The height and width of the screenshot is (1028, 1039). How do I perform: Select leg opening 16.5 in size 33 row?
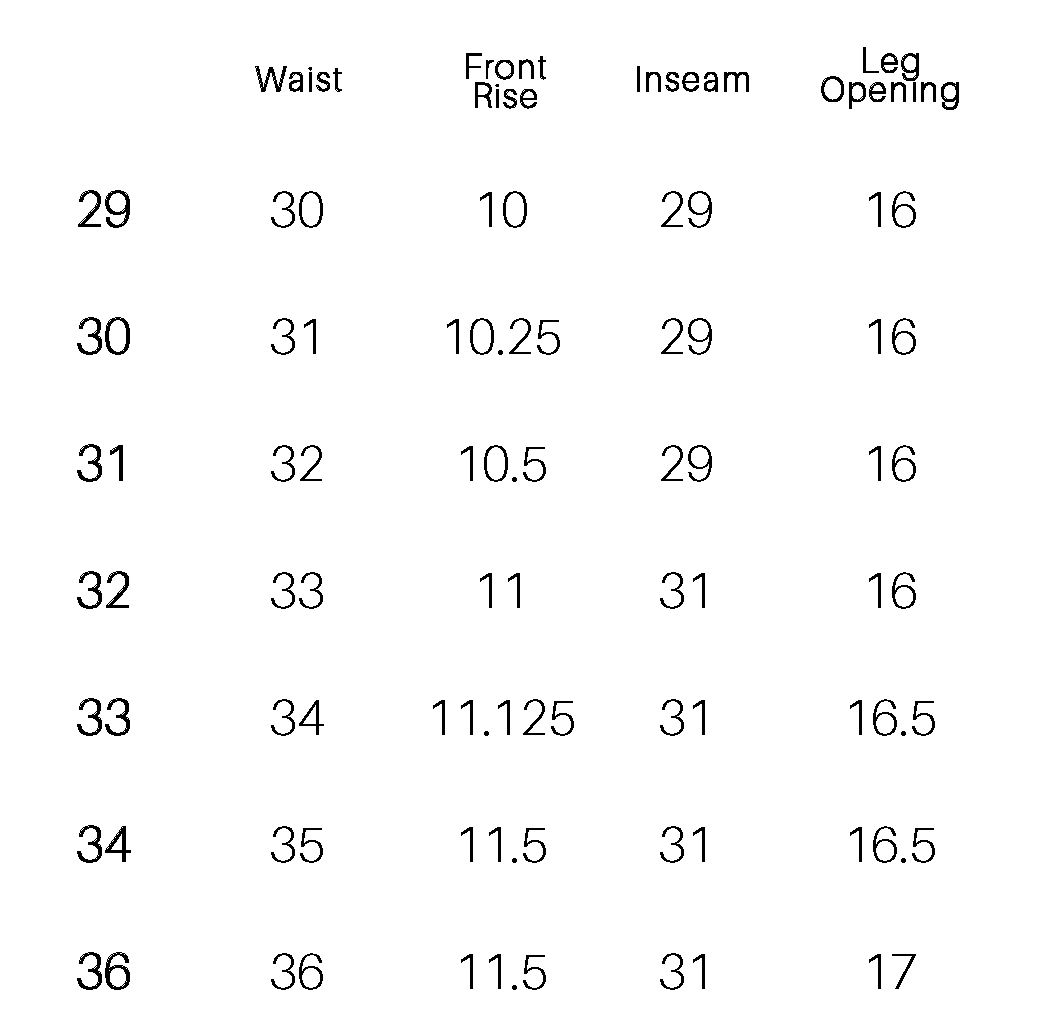[x=891, y=719]
